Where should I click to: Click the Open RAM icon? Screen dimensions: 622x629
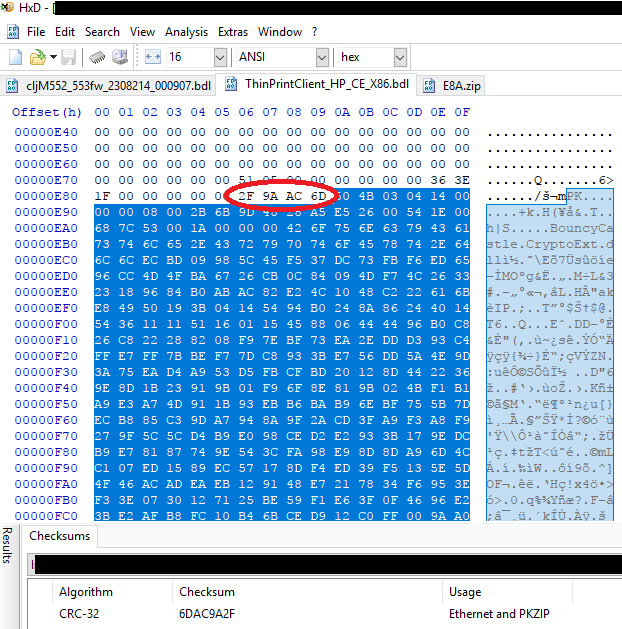97,58
